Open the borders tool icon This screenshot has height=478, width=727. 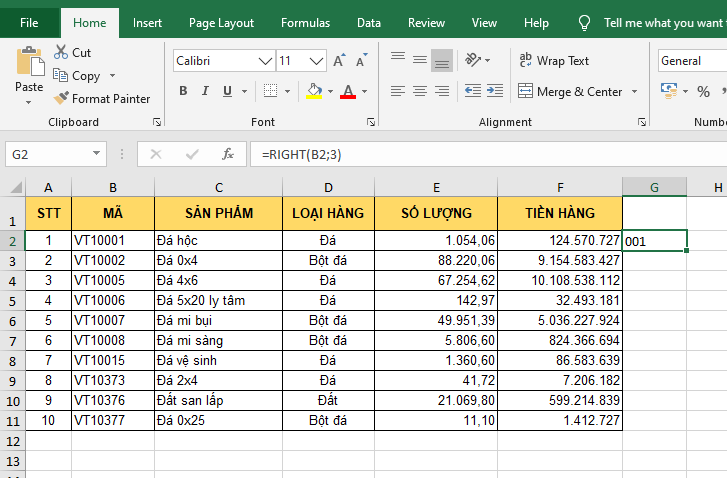click(x=273, y=91)
